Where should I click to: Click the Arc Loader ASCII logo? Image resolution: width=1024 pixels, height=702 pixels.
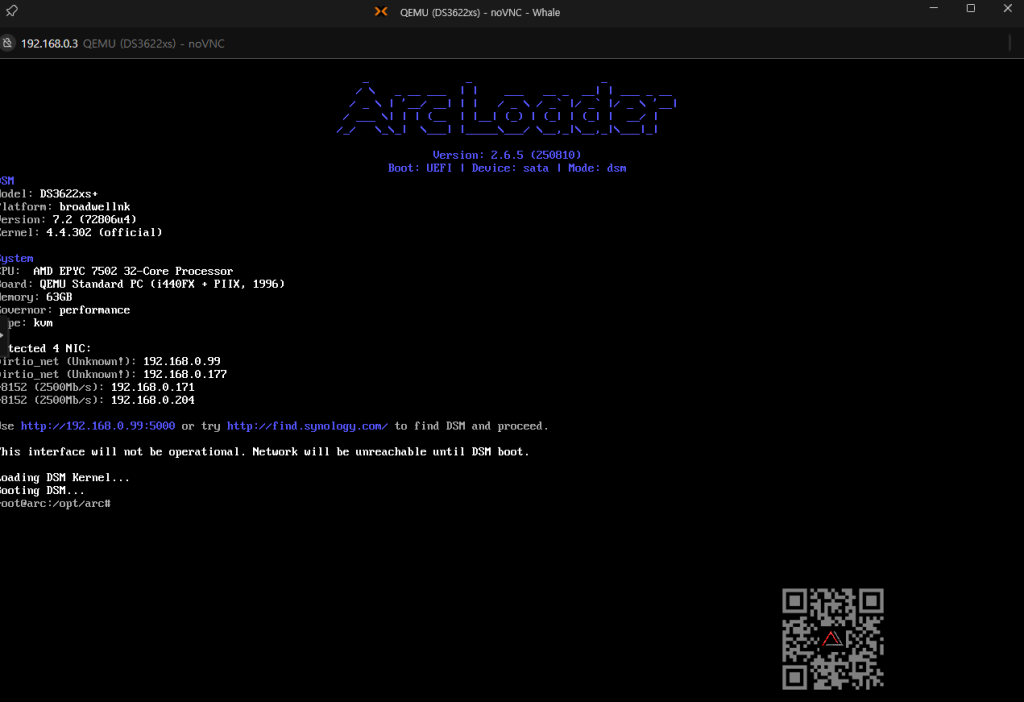509,108
